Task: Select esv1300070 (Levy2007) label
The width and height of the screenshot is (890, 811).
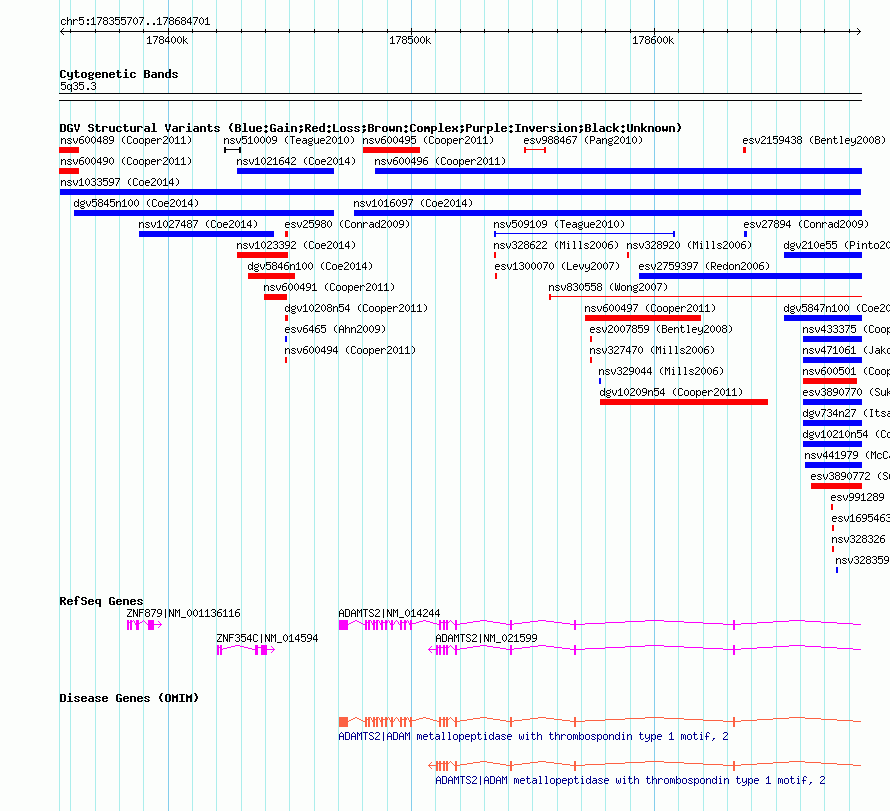Action: pos(557,266)
